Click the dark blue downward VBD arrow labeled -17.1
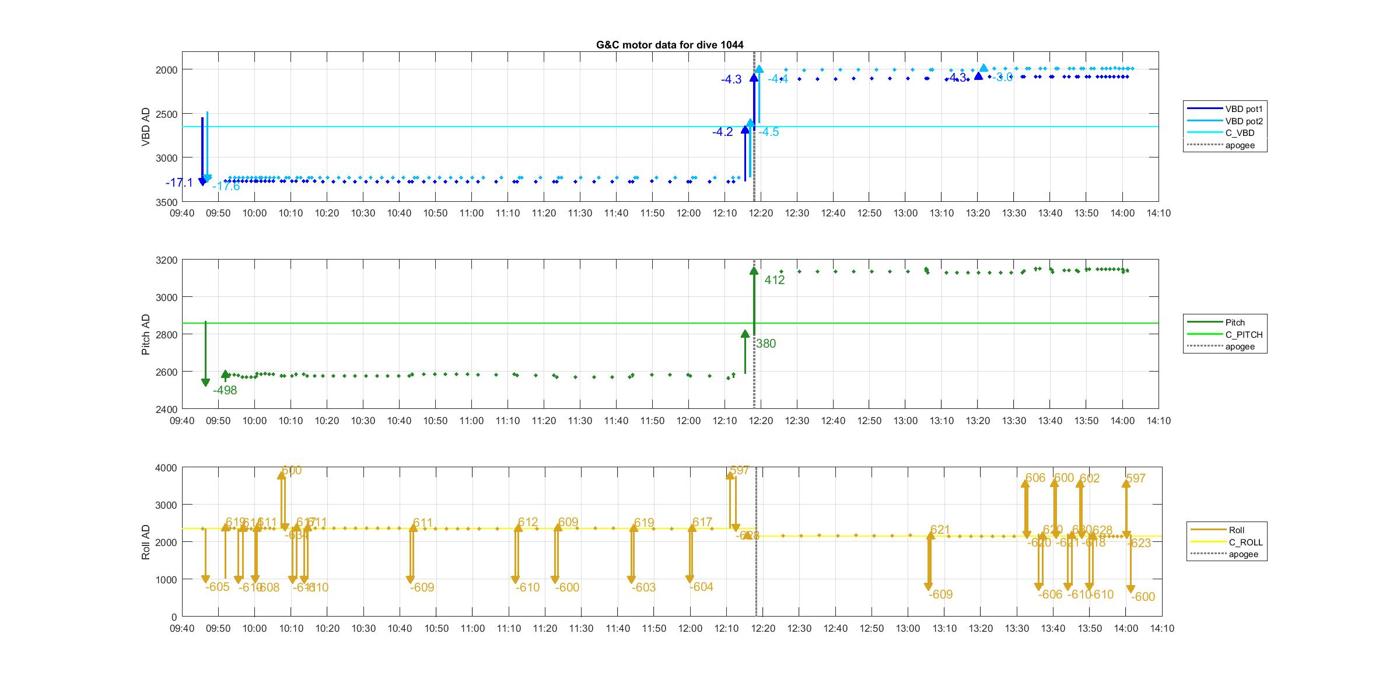 pyautogui.click(x=202, y=151)
